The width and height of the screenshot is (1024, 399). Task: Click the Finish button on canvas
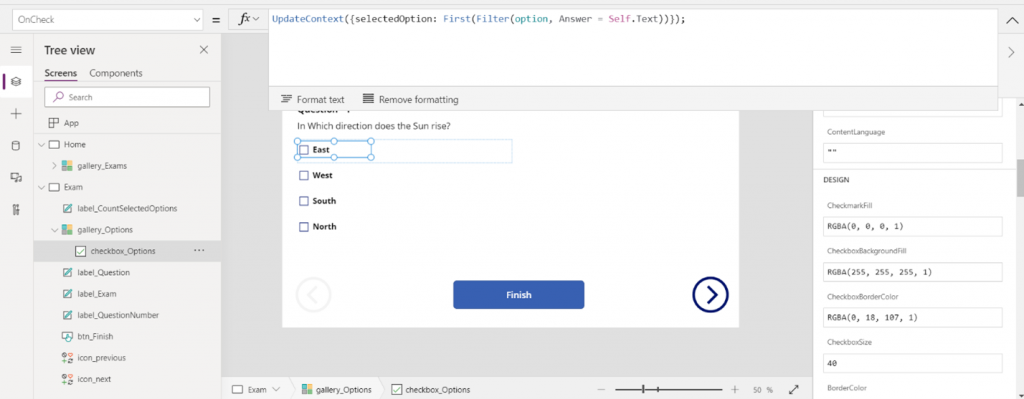(x=519, y=295)
